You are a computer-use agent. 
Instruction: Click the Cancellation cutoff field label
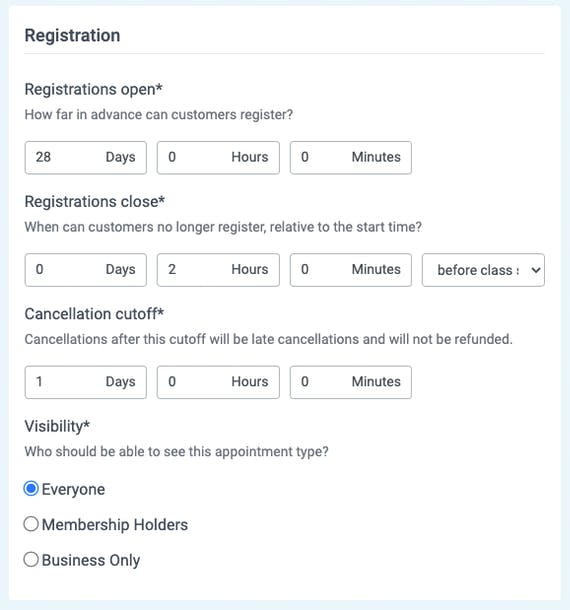tap(94, 314)
